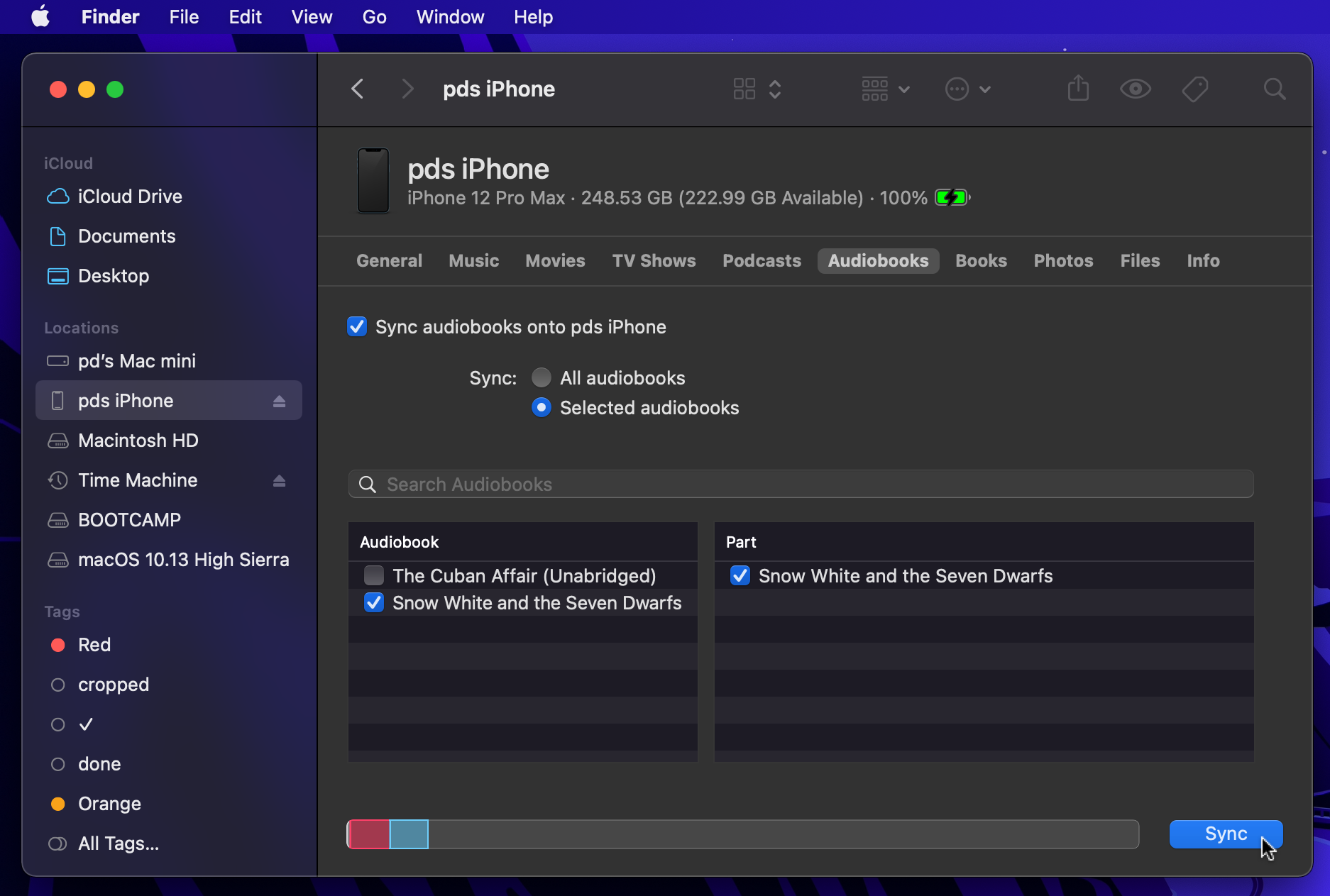Select the All audiobooks radio button
1330x896 pixels.
point(541,377)
